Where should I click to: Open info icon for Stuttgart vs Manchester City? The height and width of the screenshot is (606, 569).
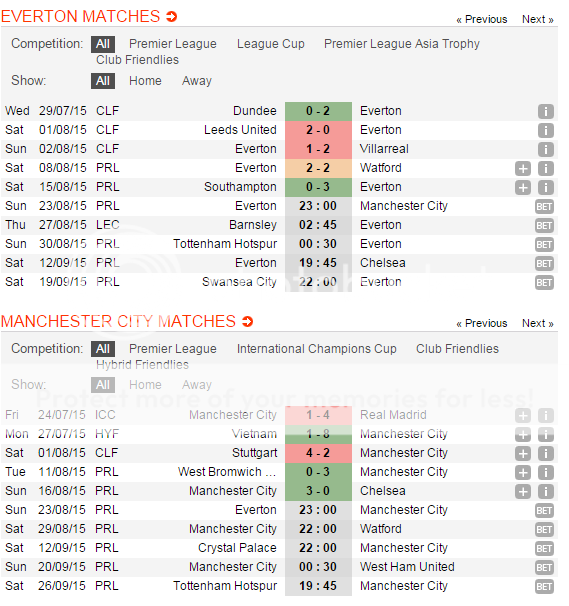(x=545, y=453)
